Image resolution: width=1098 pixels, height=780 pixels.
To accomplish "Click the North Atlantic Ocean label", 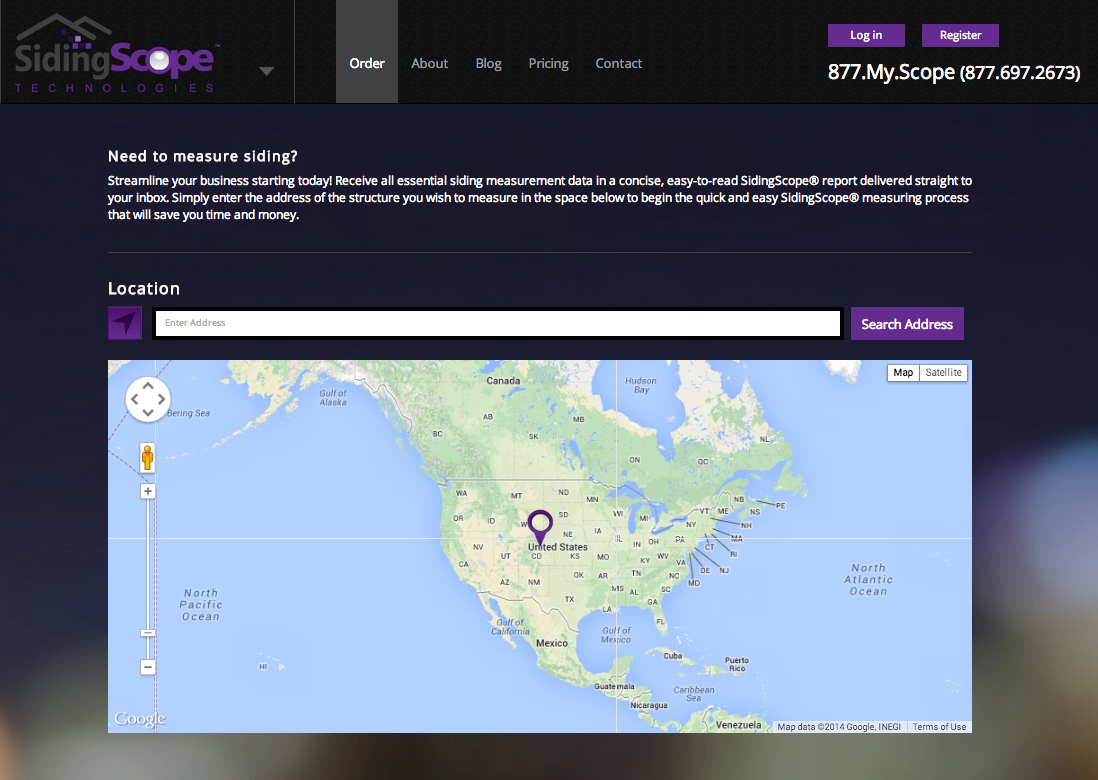I will pos(868,580).
